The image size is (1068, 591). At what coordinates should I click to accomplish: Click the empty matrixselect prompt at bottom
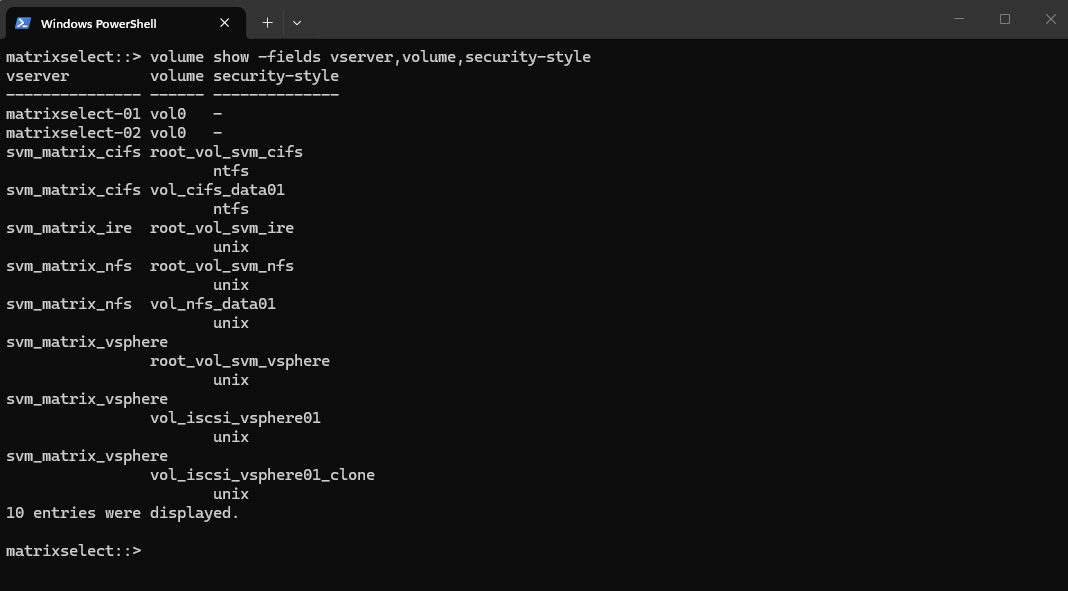[x=74, y=551]
